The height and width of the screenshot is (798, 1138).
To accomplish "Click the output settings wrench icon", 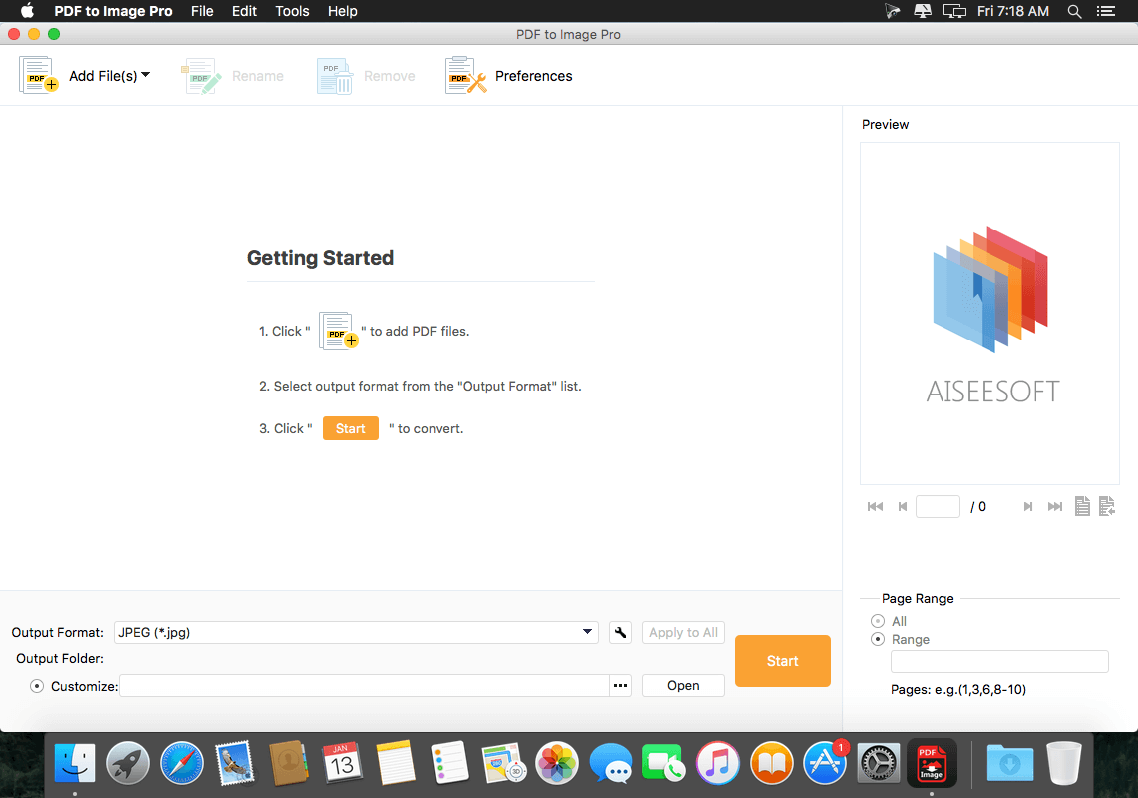I will 621,633.
